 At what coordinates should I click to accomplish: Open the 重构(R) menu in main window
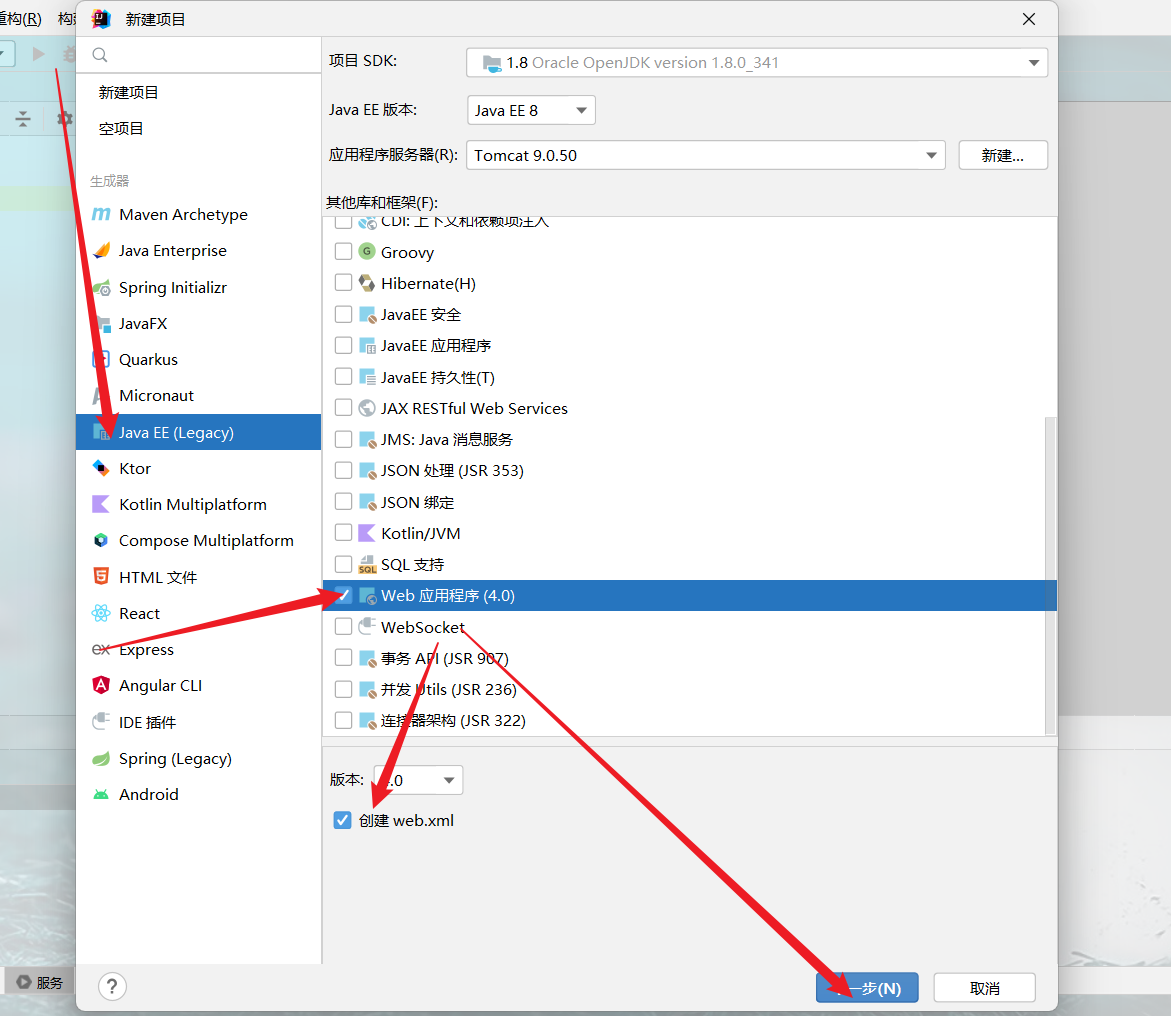pos(20,19)
